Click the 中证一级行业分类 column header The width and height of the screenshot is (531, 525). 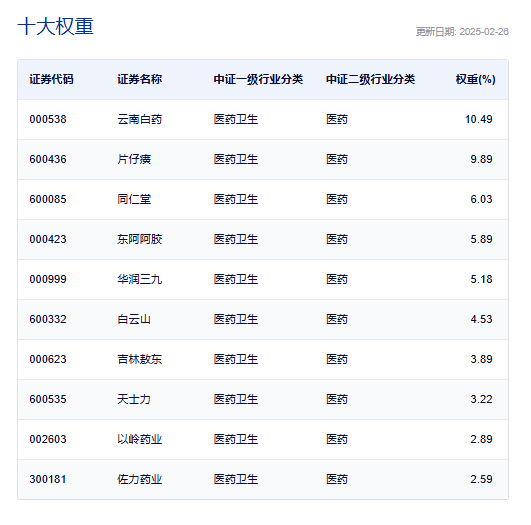[x=258, y=80]
